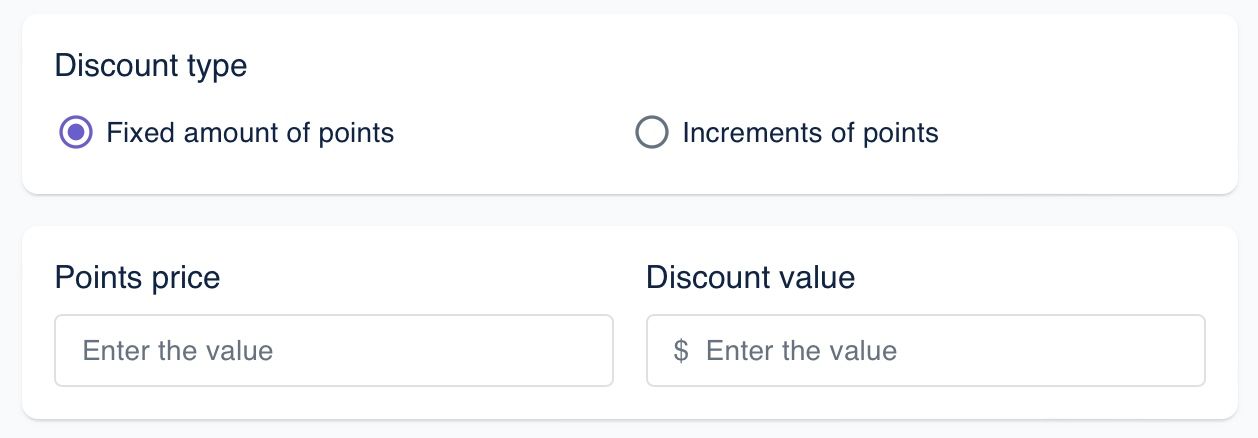Click the "Increments of points" label text
The height and width of the screenshot is (438, 1258).
tap(810, 133)
